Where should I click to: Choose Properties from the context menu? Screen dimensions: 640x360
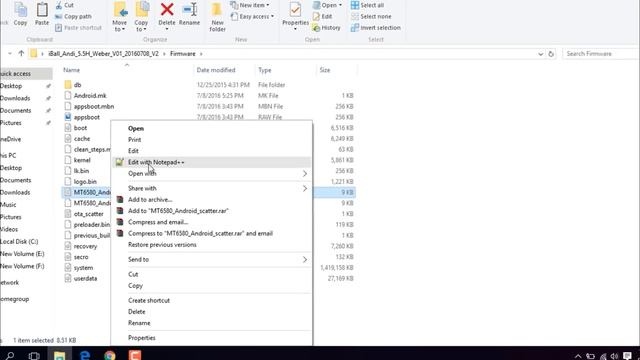(211, 338)
